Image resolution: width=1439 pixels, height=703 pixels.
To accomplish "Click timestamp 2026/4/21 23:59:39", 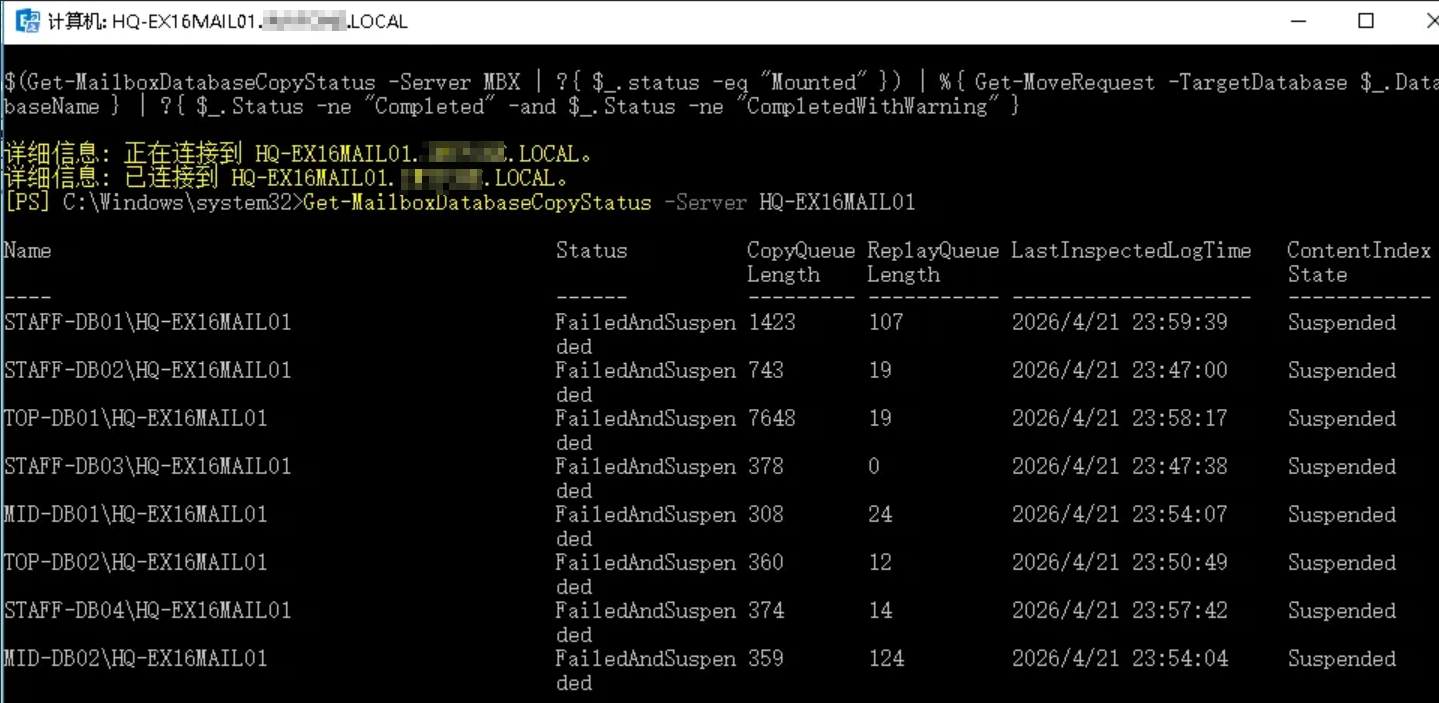I will click(x=1119, y=323).
